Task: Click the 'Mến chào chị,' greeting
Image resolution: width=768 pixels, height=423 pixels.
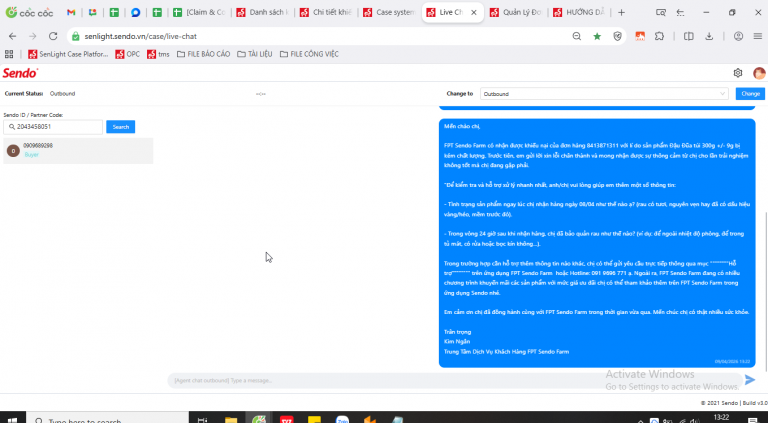Action: 462,126
